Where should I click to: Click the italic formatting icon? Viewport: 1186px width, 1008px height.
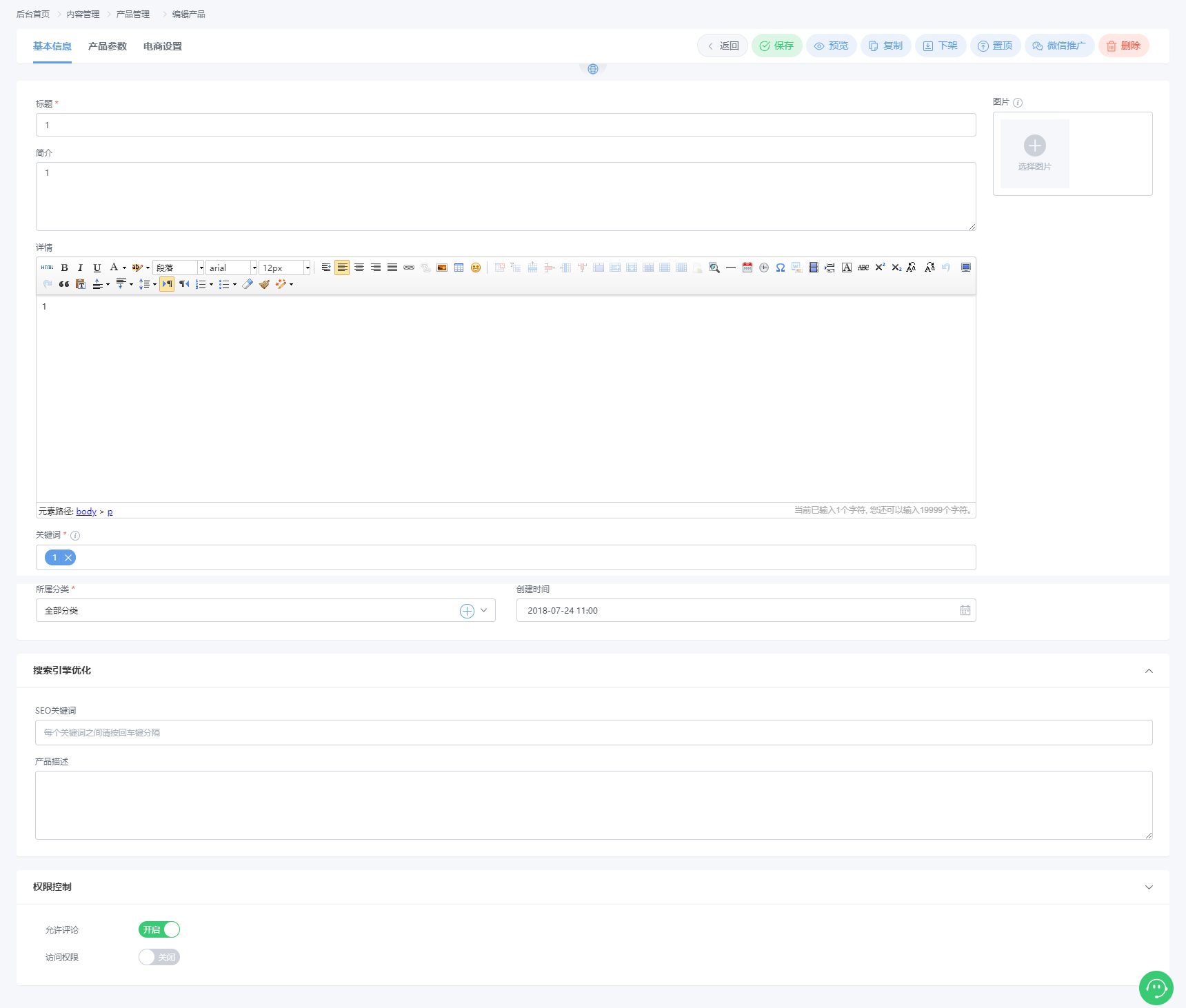(81, 268)
